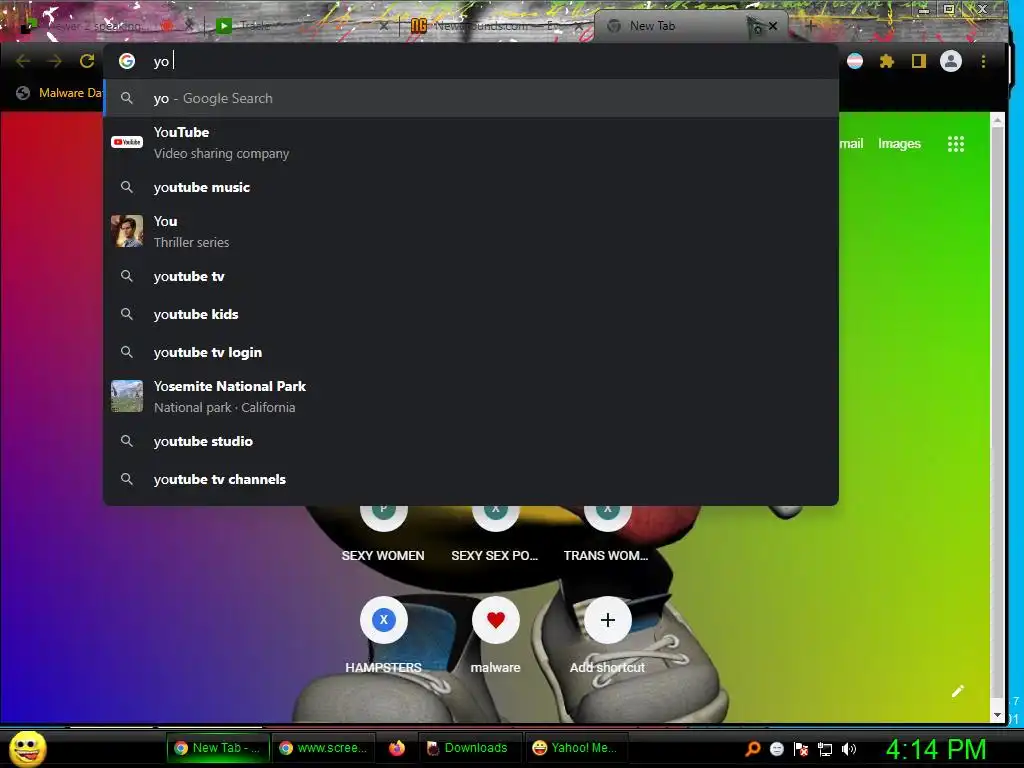Click the Google logo in the address bar

pyautogui.click(x=127, y=61)
